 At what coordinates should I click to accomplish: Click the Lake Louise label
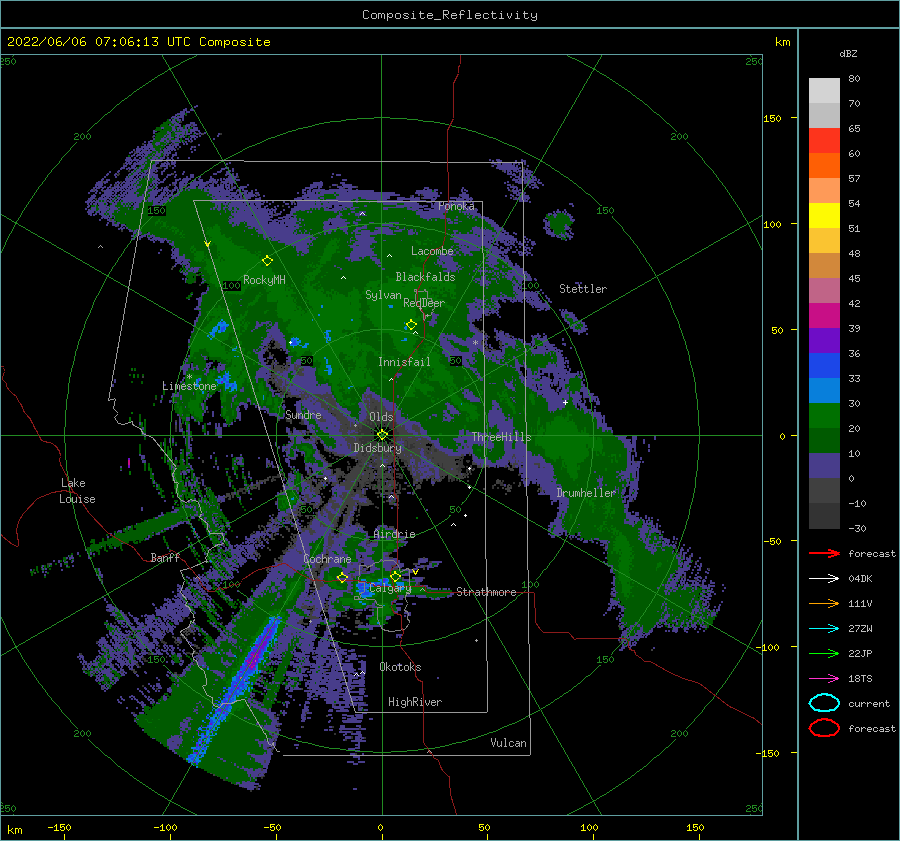click(x=77, y=491)
